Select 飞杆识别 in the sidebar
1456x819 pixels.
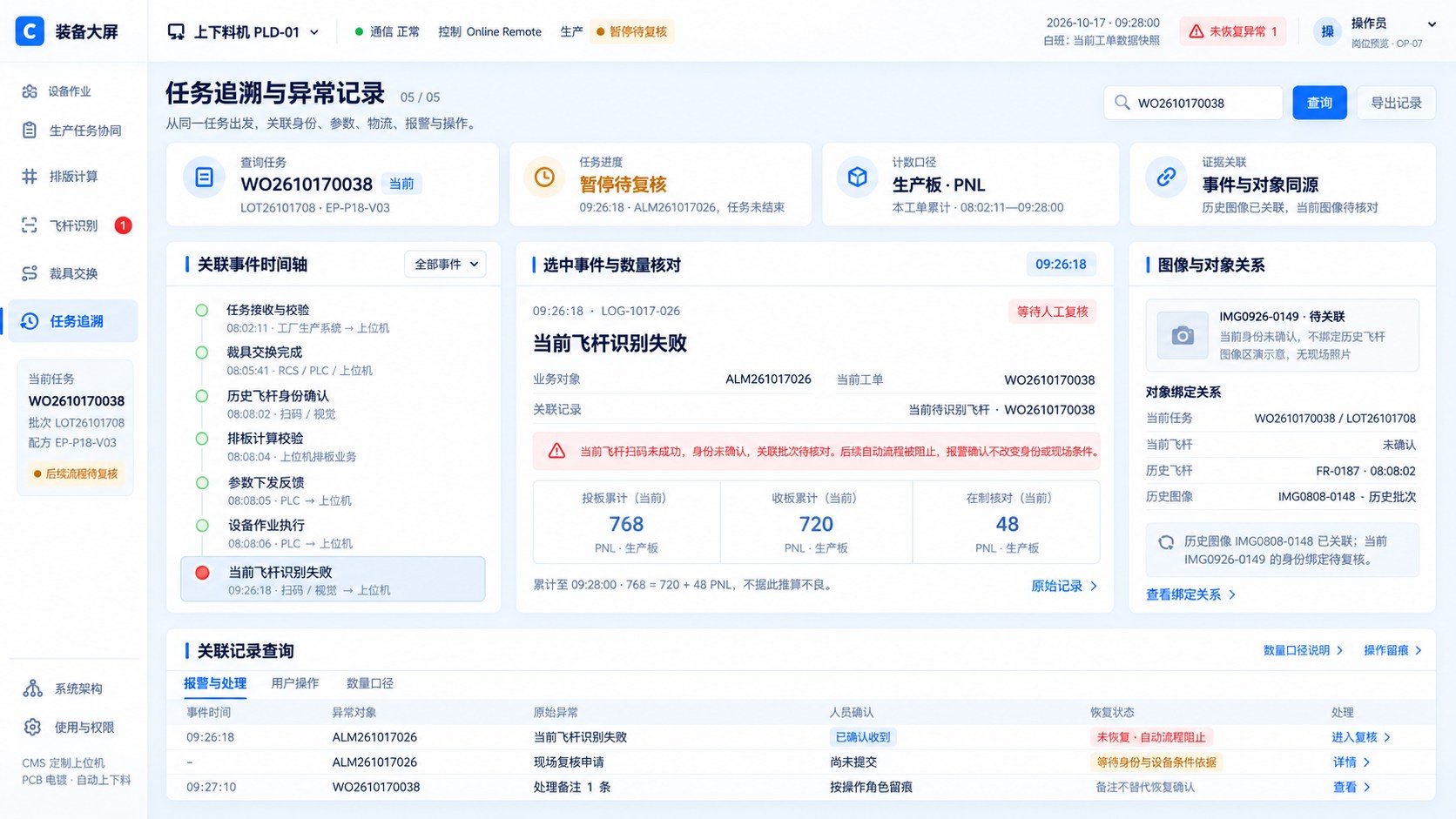[73, 225]
